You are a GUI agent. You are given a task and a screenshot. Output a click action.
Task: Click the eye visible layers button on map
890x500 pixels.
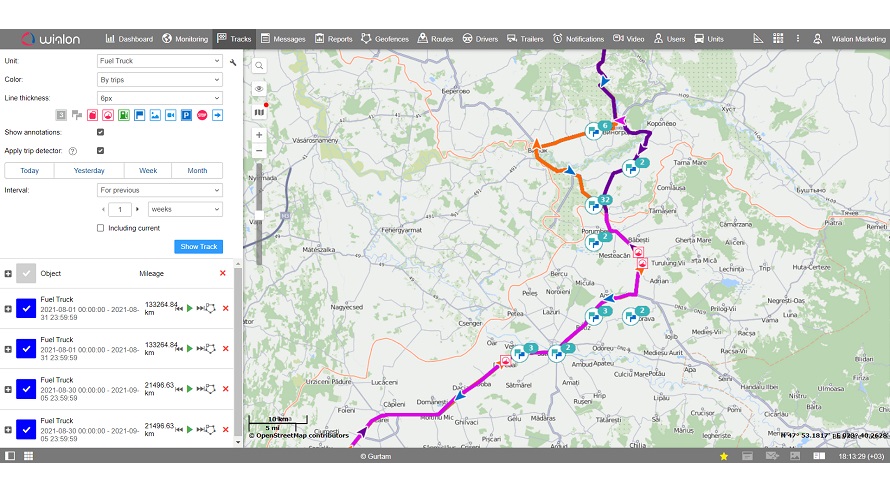(259, 89)
